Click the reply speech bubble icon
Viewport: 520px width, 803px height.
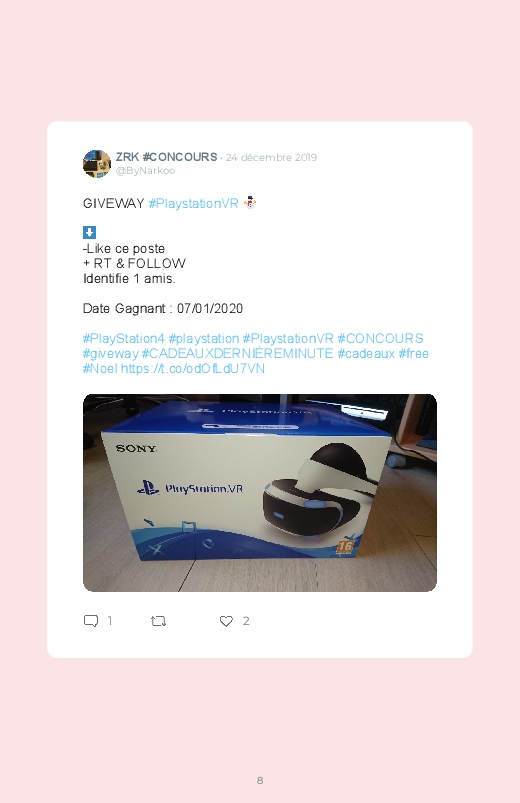(x=91, y=621)
